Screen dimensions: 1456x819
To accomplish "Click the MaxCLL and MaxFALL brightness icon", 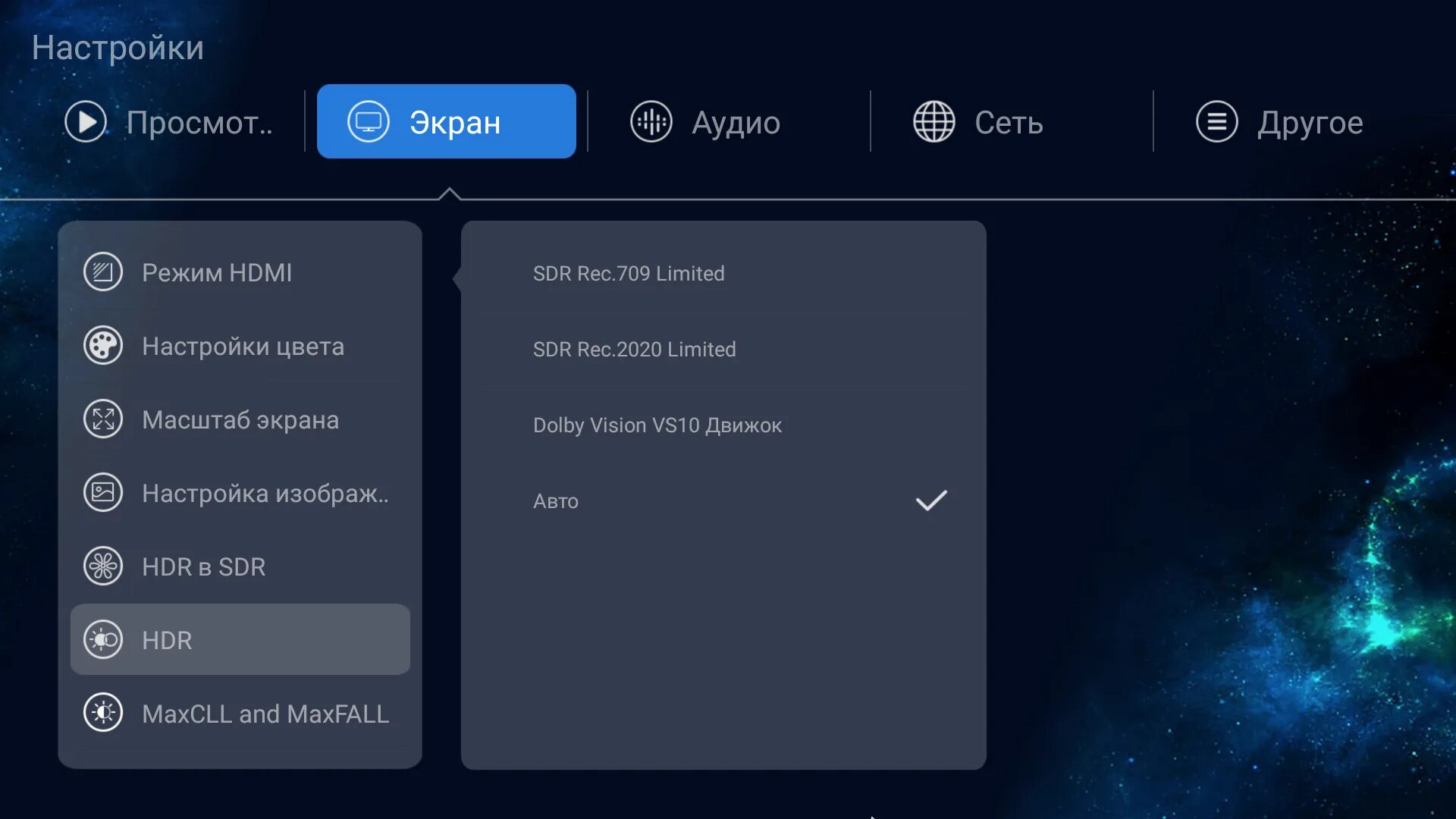I will click(x=103, y=714).
